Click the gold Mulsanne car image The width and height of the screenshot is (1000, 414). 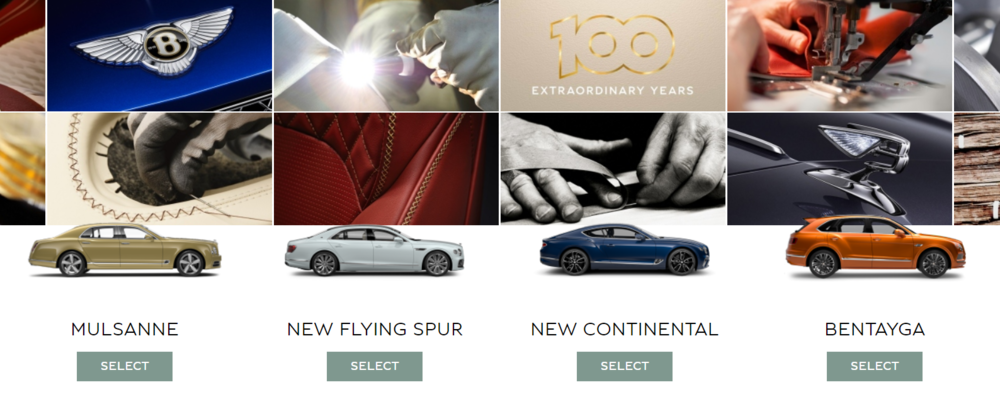pos(125,249)
